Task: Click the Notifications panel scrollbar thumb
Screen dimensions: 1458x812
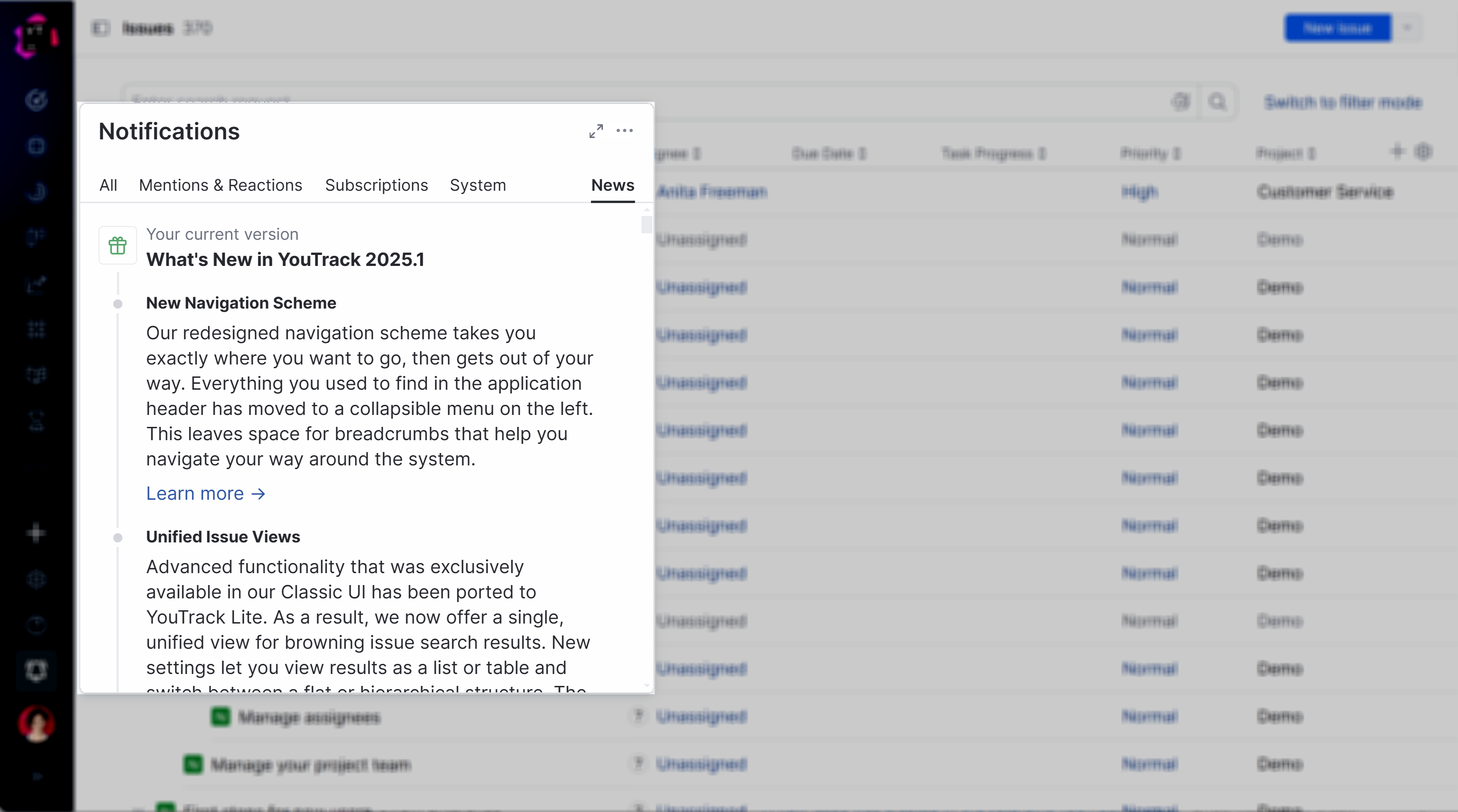Action: pyautogui.click(x=646, y=224)
